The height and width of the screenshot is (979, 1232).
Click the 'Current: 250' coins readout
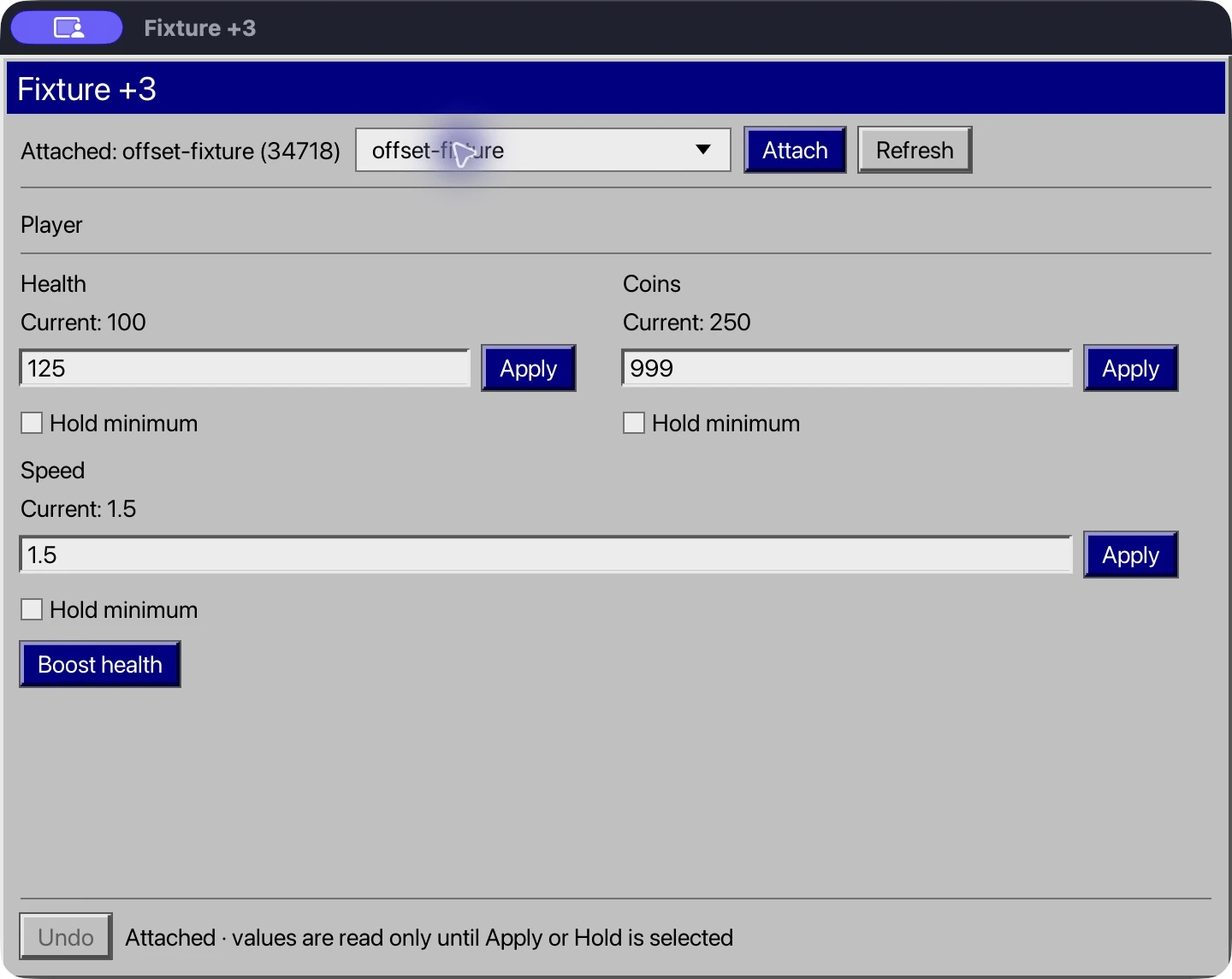tap(686, 322)
